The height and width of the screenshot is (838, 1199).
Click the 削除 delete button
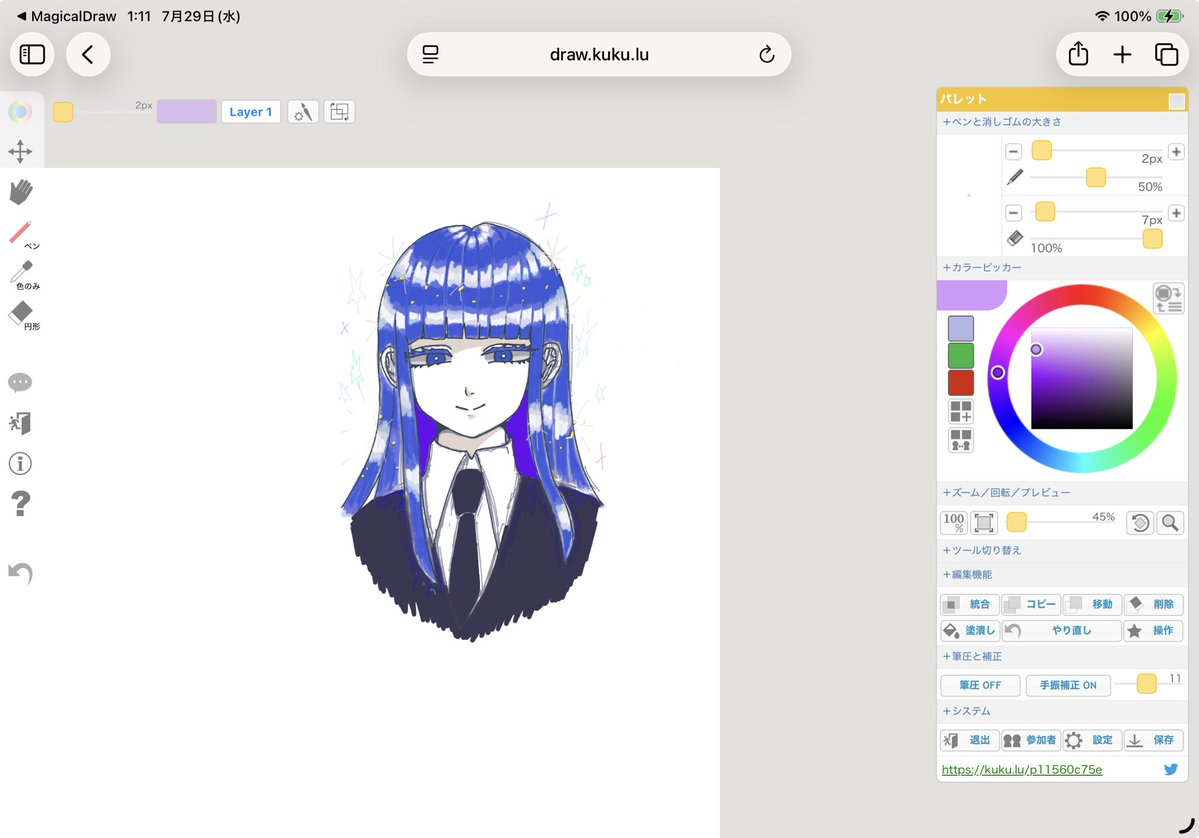1153,604
